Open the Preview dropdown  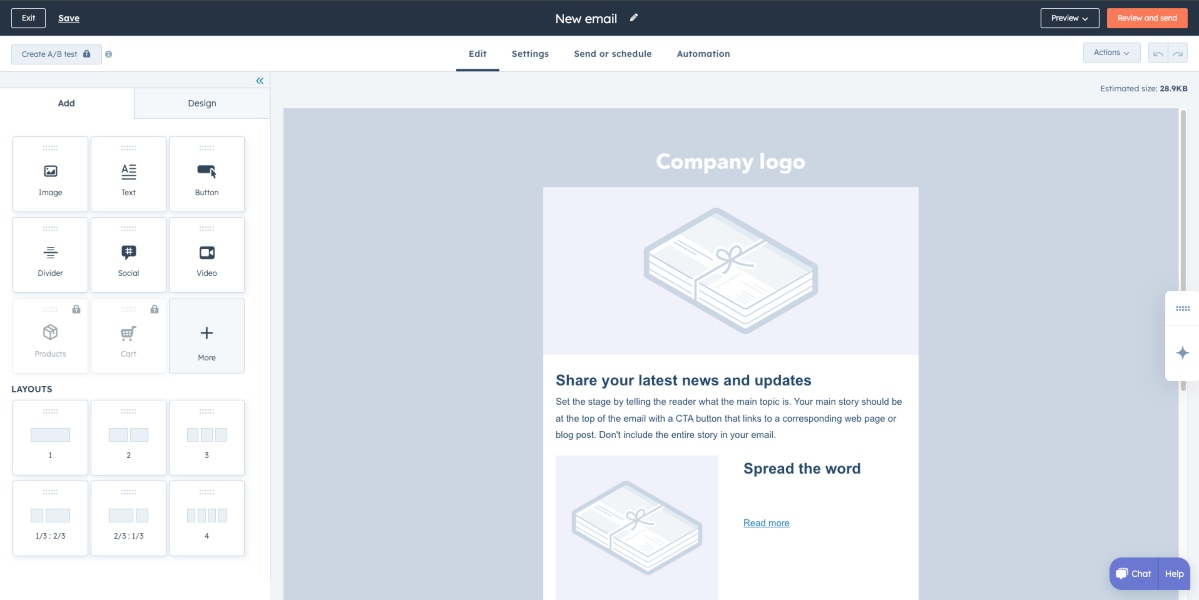(x=1069, y=18)
